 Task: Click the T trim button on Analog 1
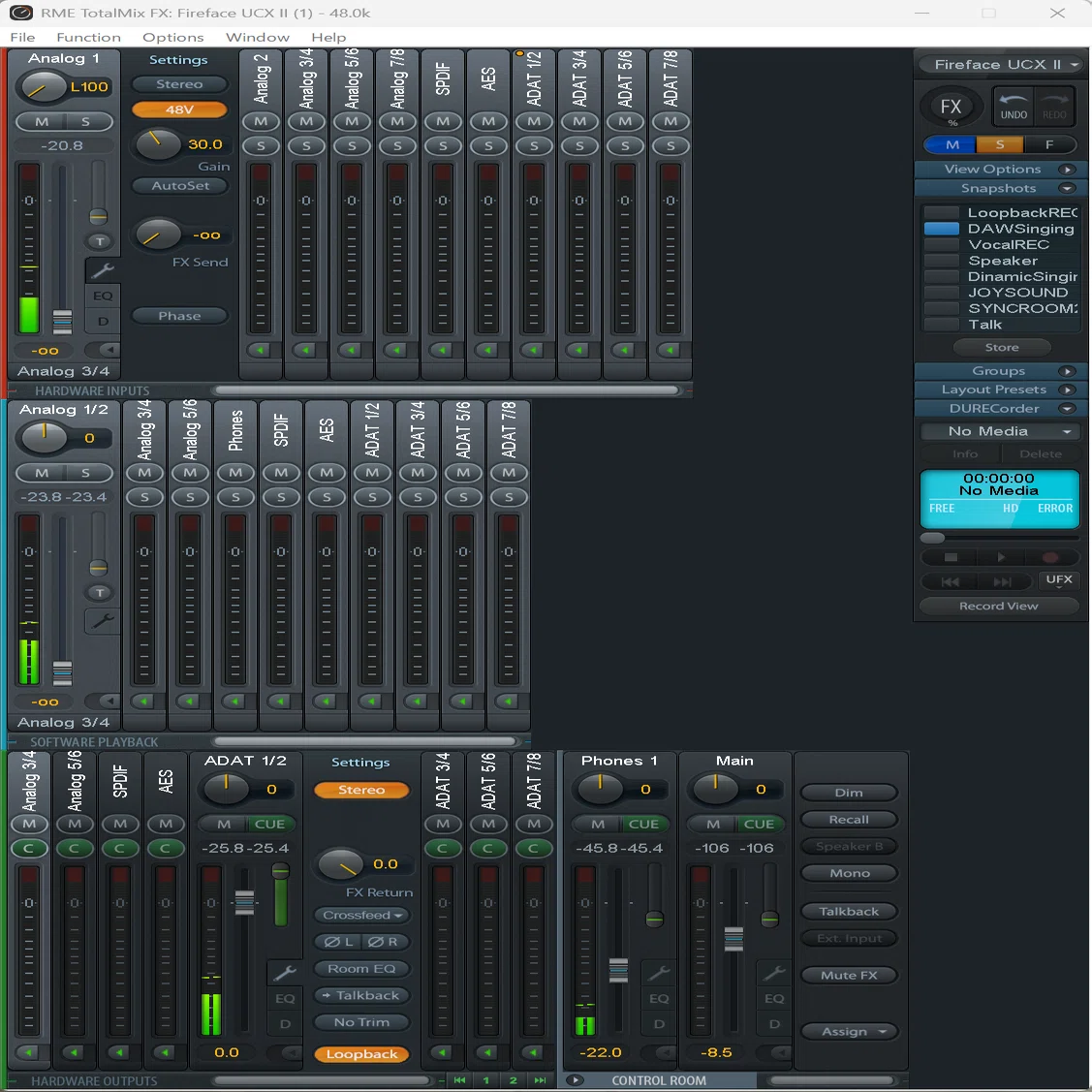click(100, 241)
